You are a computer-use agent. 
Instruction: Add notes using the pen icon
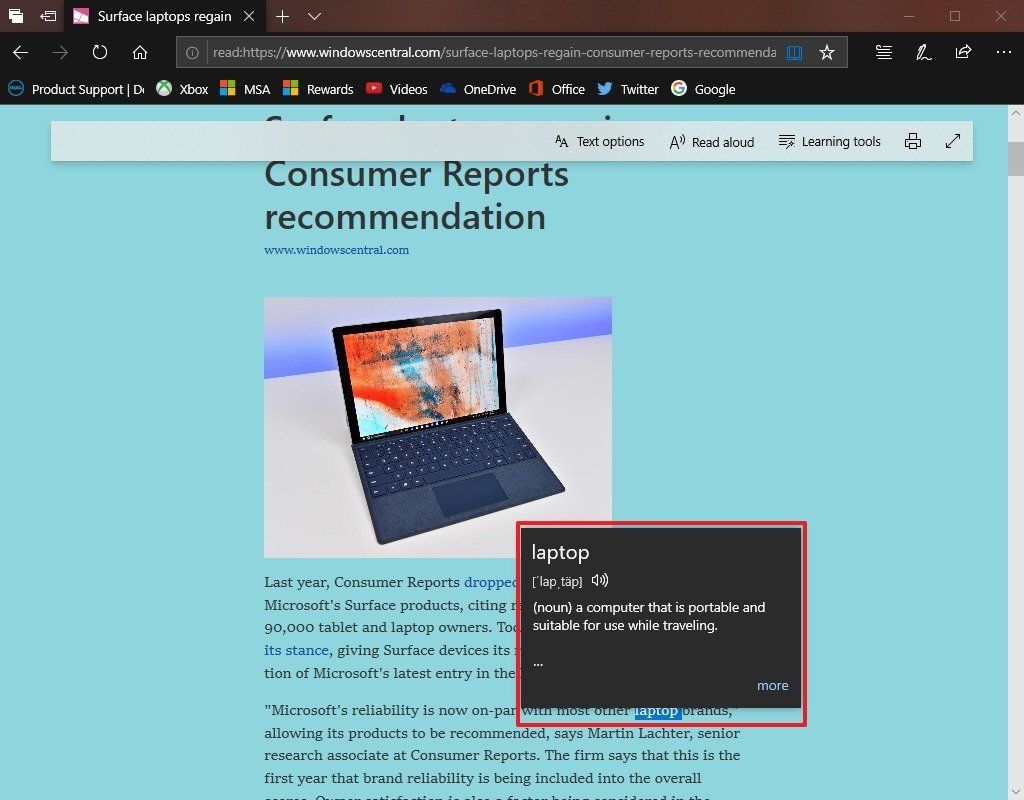922,52
